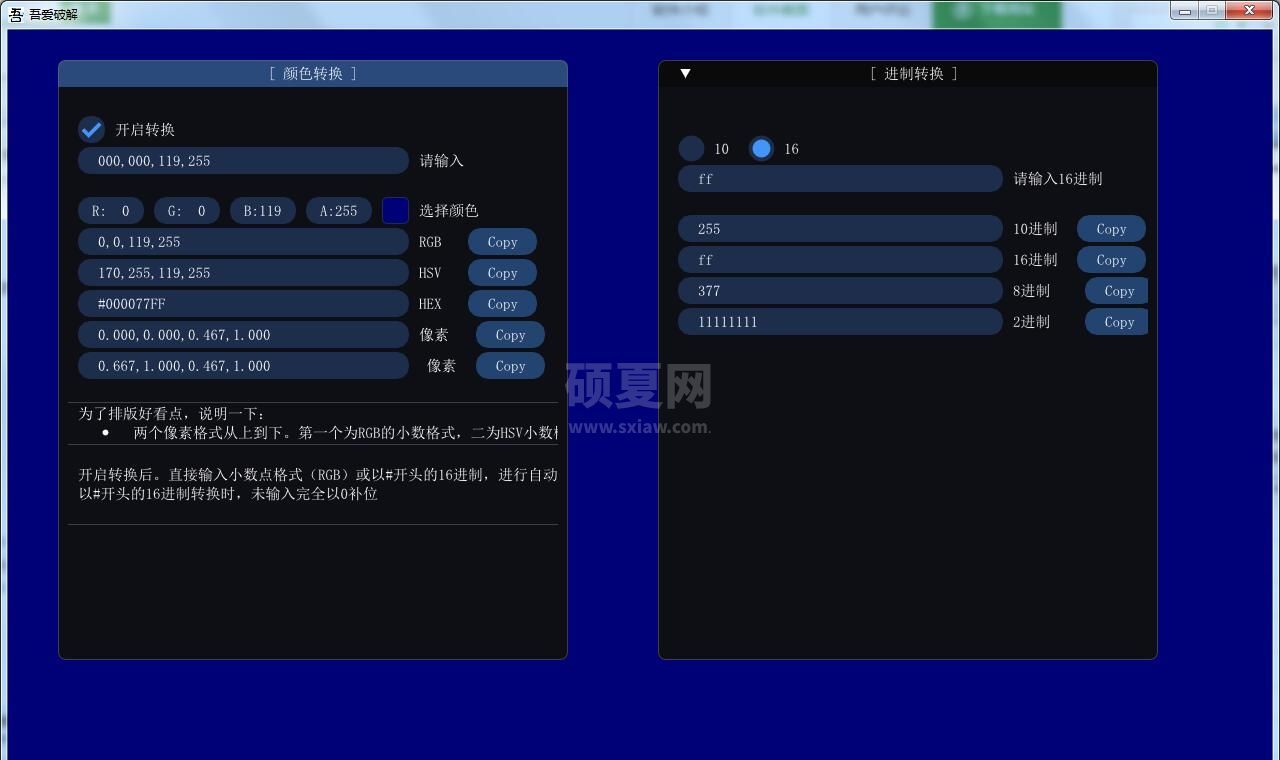Click the 进制转换 panel title text
Screen dimensions: 1280x760
(913, 74)
